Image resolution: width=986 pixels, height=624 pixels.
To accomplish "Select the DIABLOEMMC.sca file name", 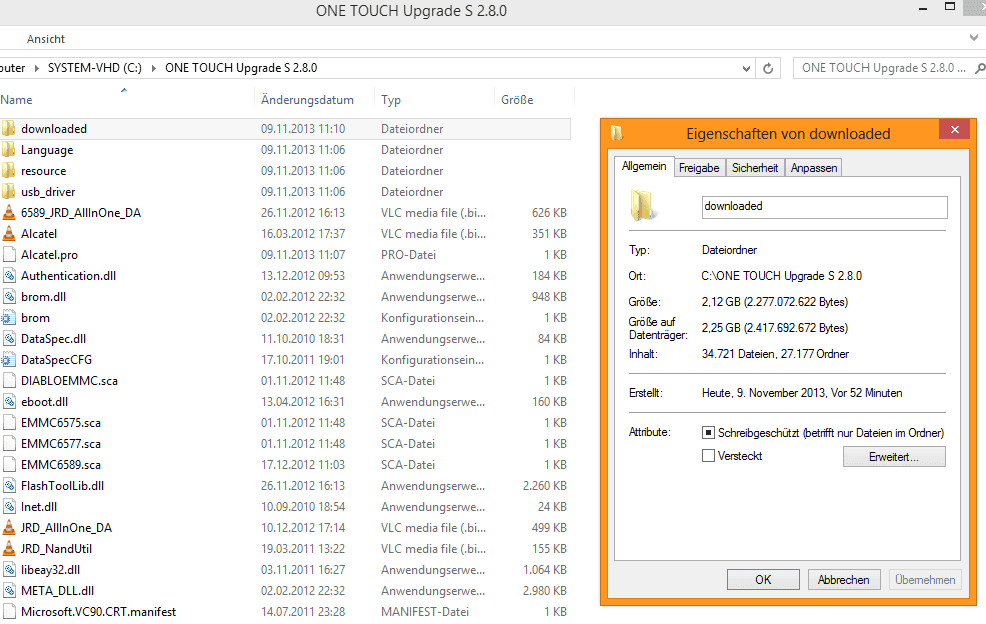I will [x=69, y=381].
